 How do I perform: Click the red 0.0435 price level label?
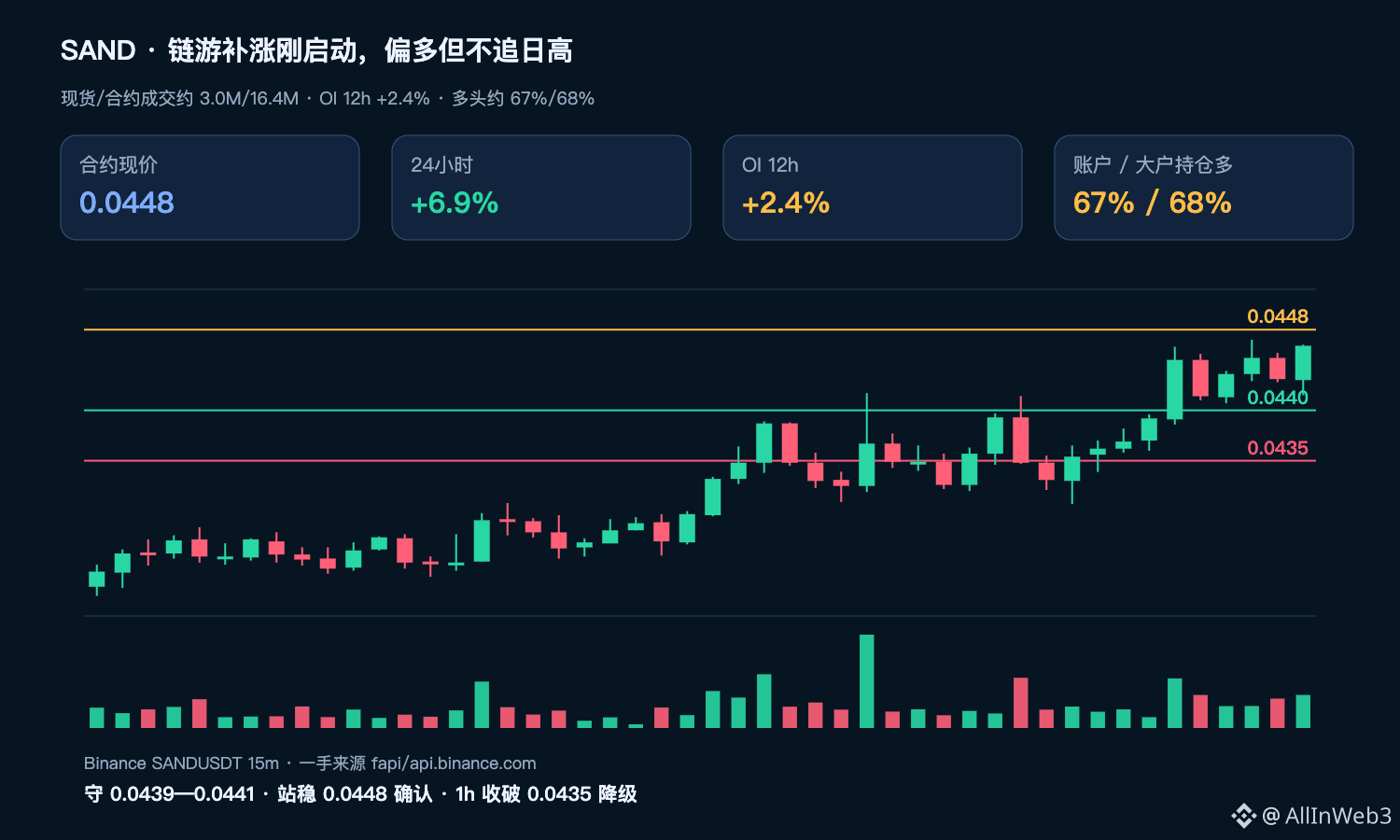click(x=1278, y=448)
